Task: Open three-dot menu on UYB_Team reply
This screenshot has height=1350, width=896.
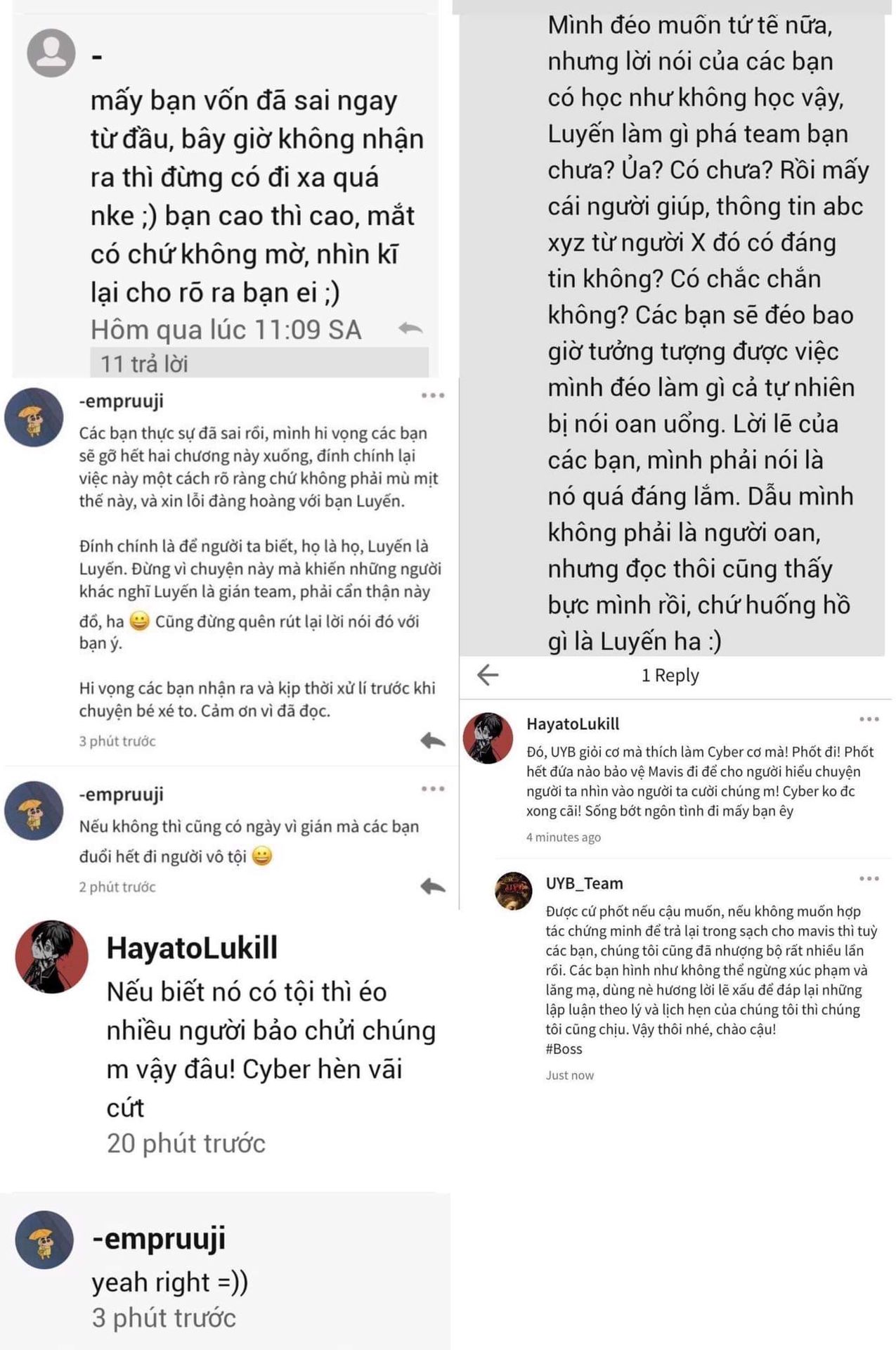Action: (x=869, y=879)
